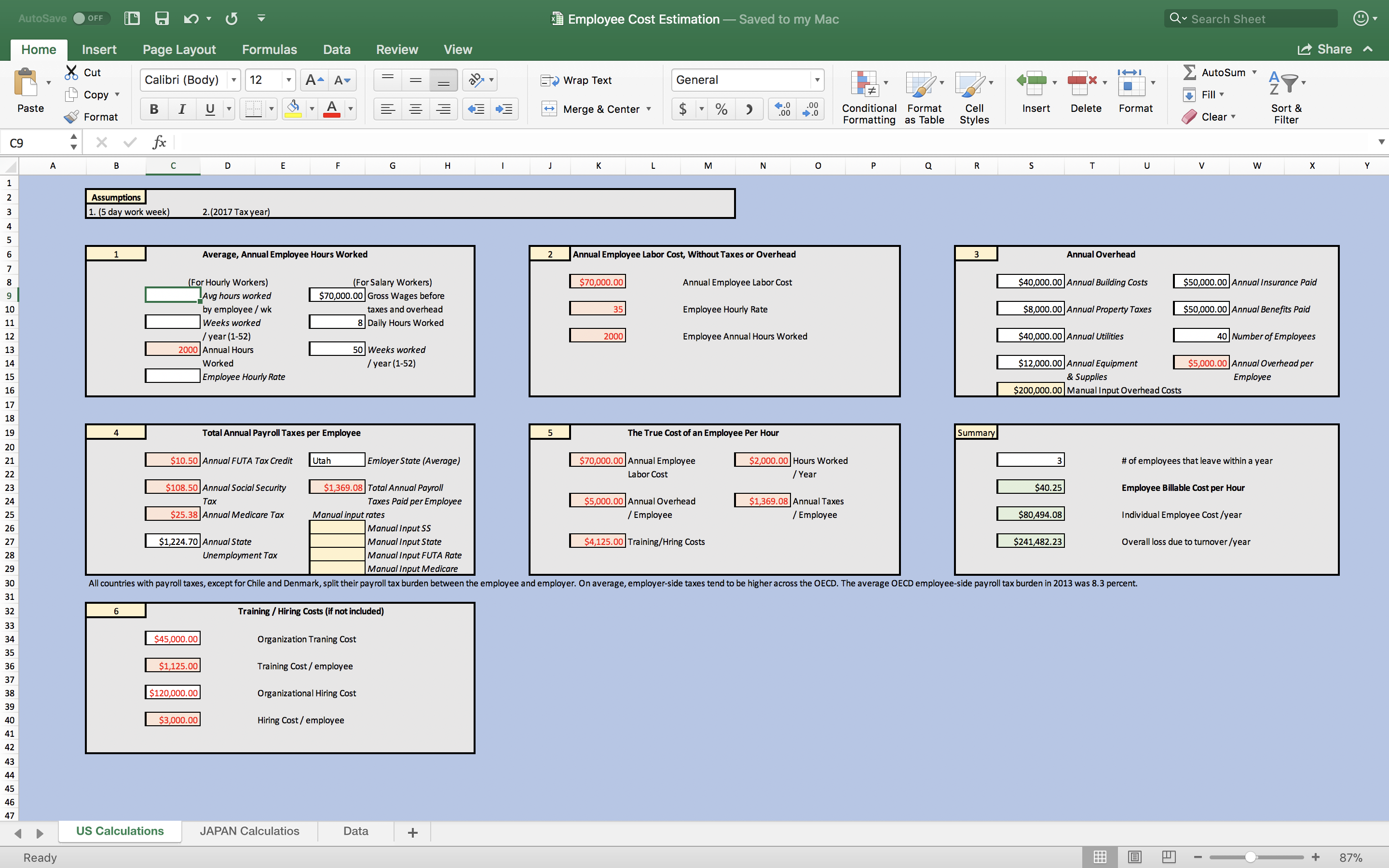Apply Percent Style to cell

[x=721, y=109]
